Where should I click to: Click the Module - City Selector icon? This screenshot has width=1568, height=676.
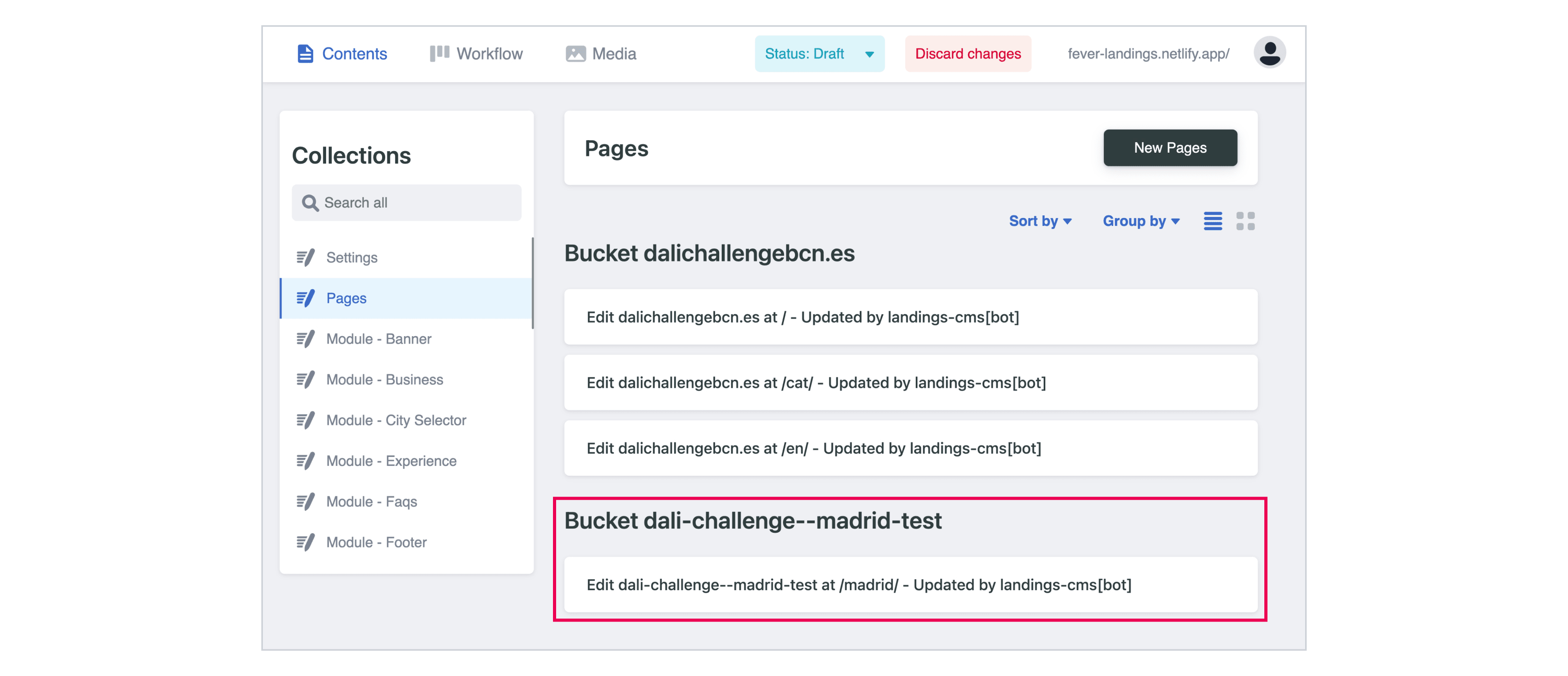point(306,420)
